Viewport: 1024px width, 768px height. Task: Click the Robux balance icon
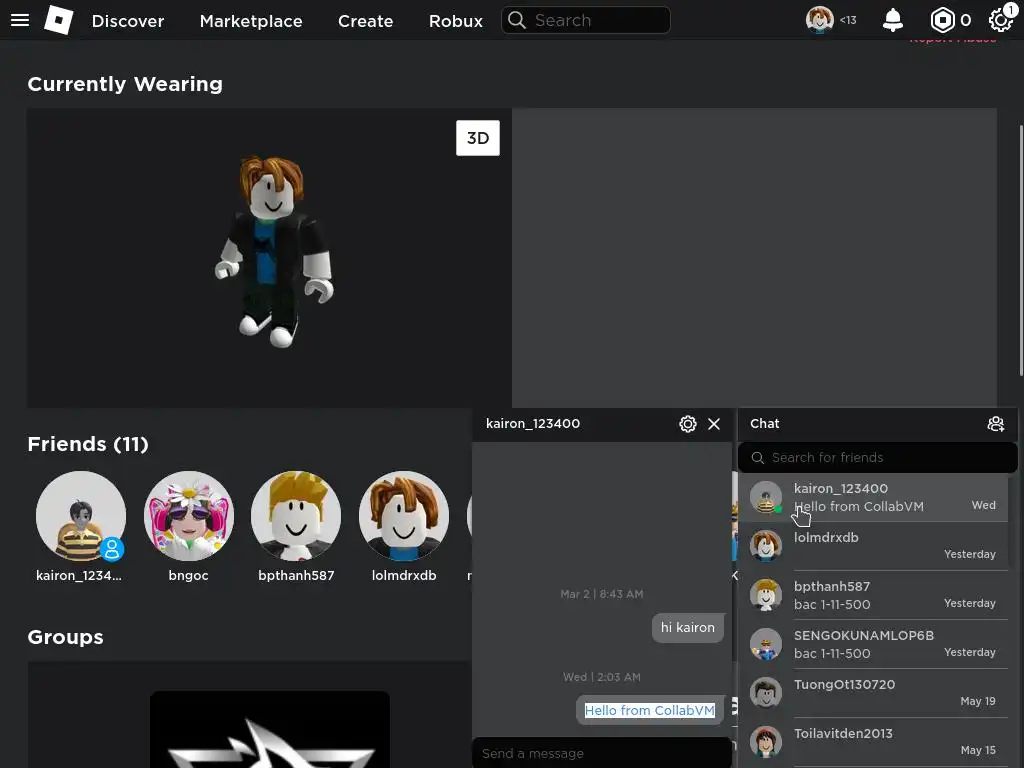[942, 20]
